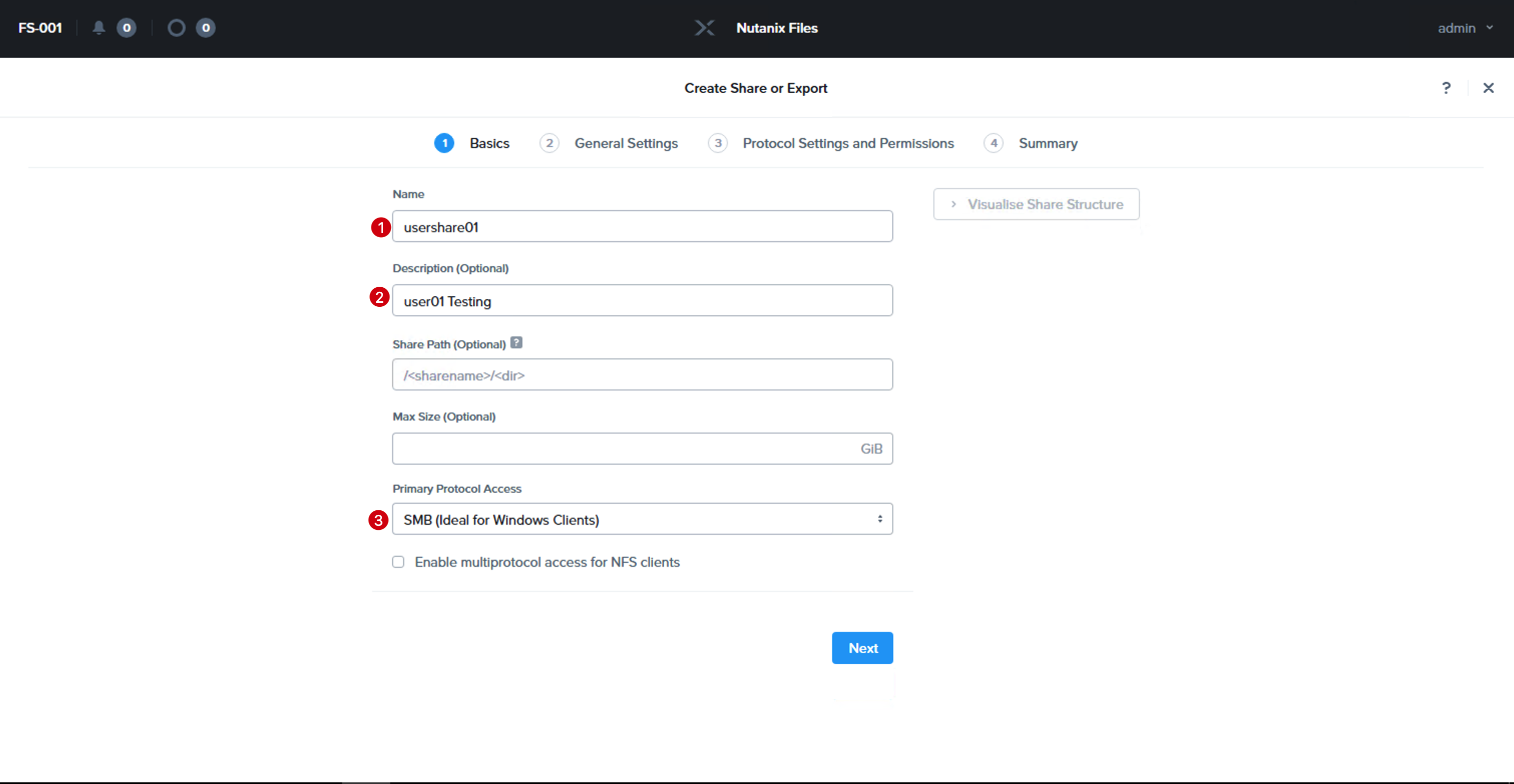Close the Create Share dialog
This screenshot has width=1514, height=784.
[x=1488, y=88]
